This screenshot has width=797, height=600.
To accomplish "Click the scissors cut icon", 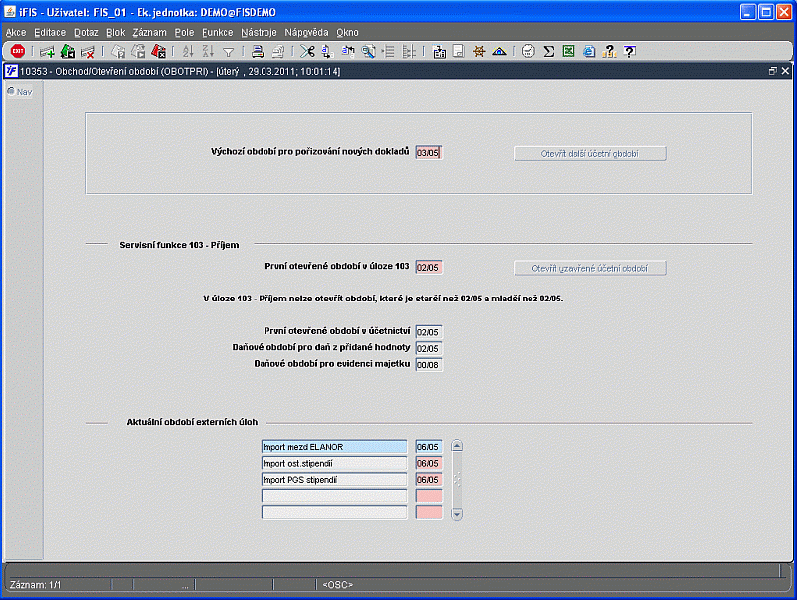I will tap(307, 51).
